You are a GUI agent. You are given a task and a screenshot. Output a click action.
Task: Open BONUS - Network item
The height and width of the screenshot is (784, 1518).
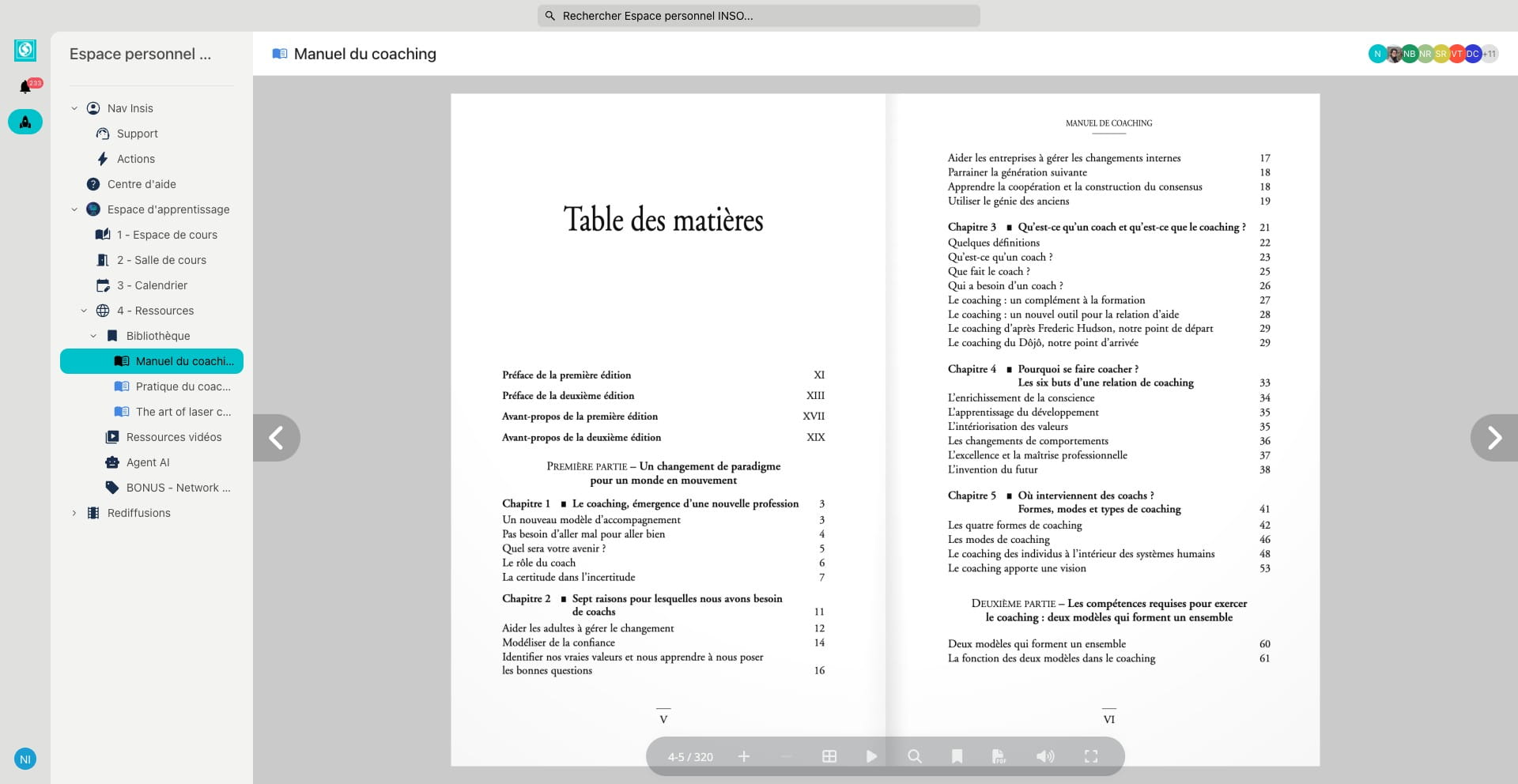pos(179,488)
